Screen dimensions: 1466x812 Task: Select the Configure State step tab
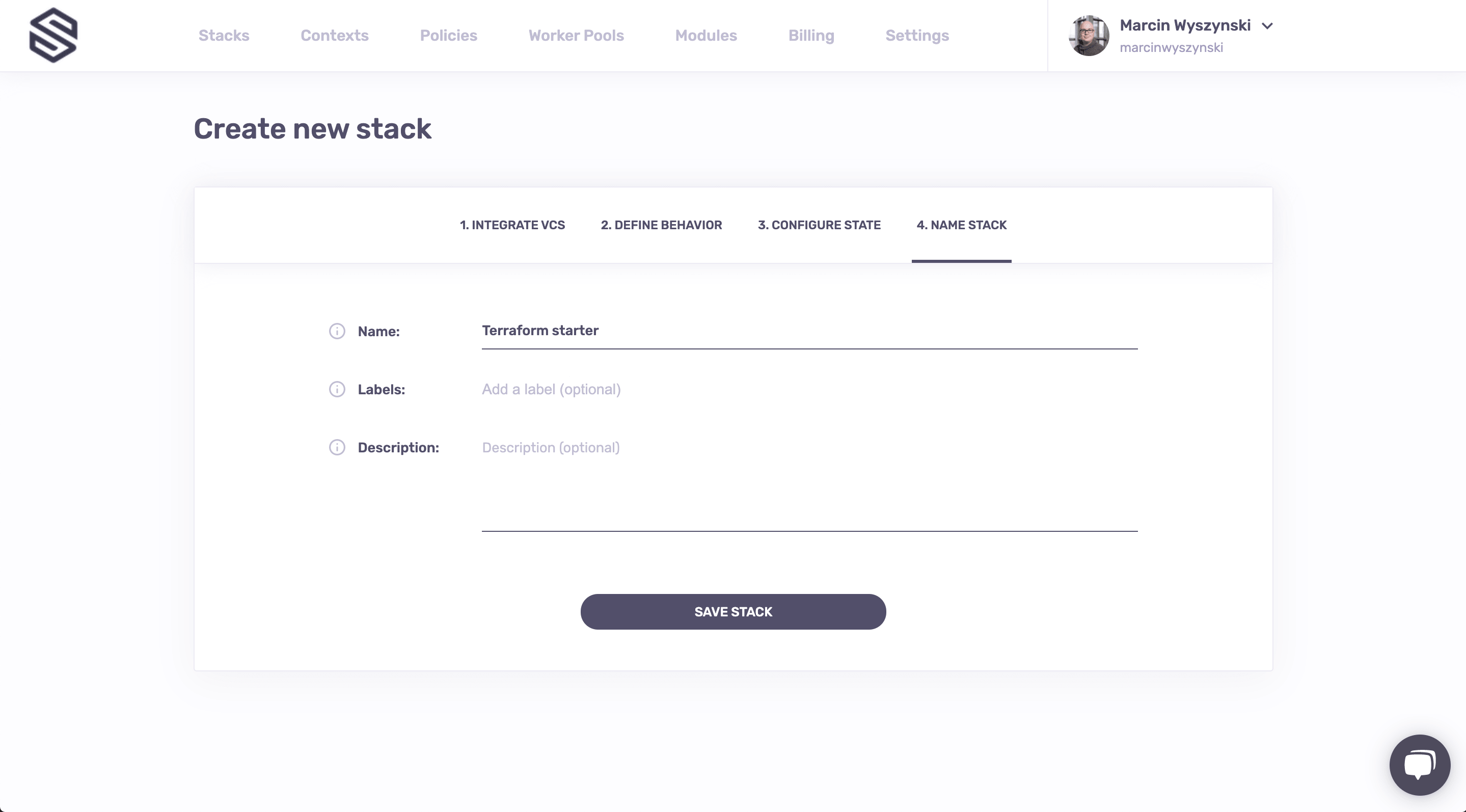tap(819, 225)
